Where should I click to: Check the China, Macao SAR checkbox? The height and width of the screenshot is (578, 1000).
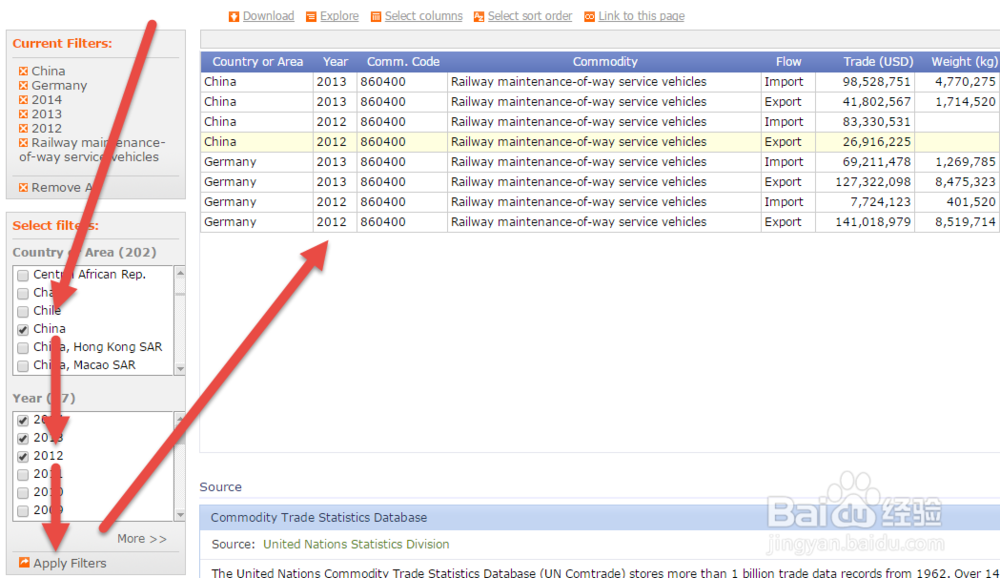[23, 366]
